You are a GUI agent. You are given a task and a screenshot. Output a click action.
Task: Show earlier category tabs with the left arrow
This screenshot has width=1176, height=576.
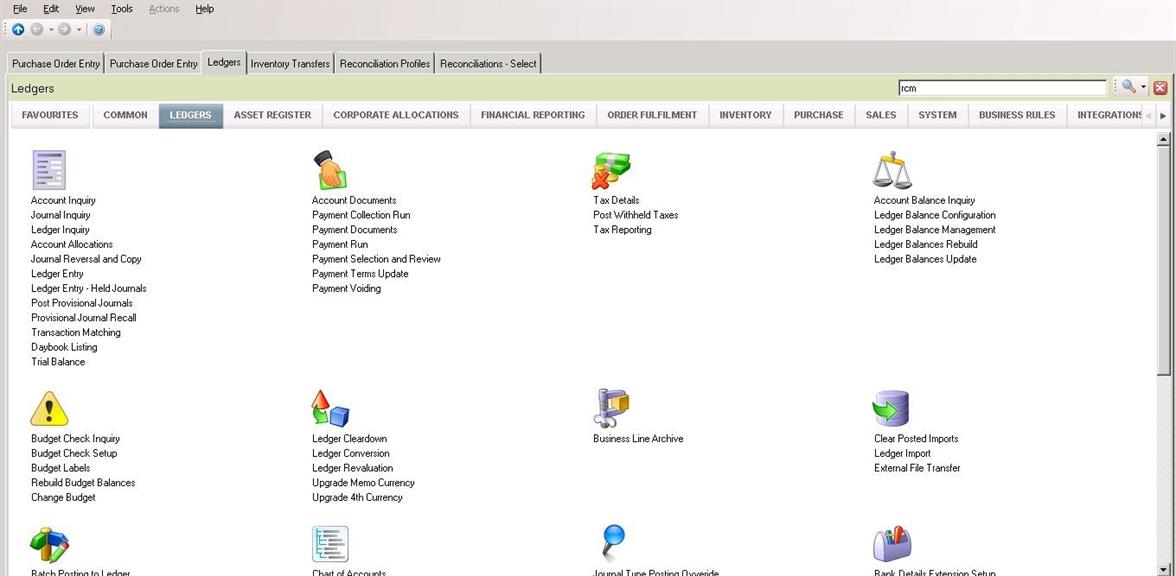tap(1148, 116)
